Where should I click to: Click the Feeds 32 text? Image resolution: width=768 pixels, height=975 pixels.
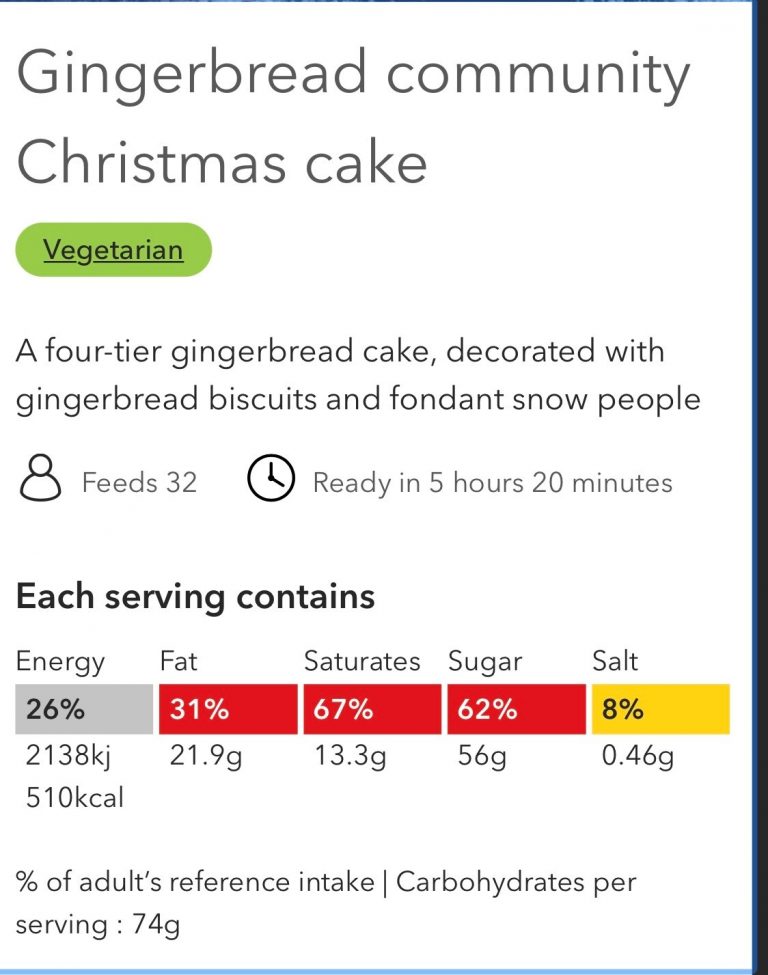coord(139,483)
